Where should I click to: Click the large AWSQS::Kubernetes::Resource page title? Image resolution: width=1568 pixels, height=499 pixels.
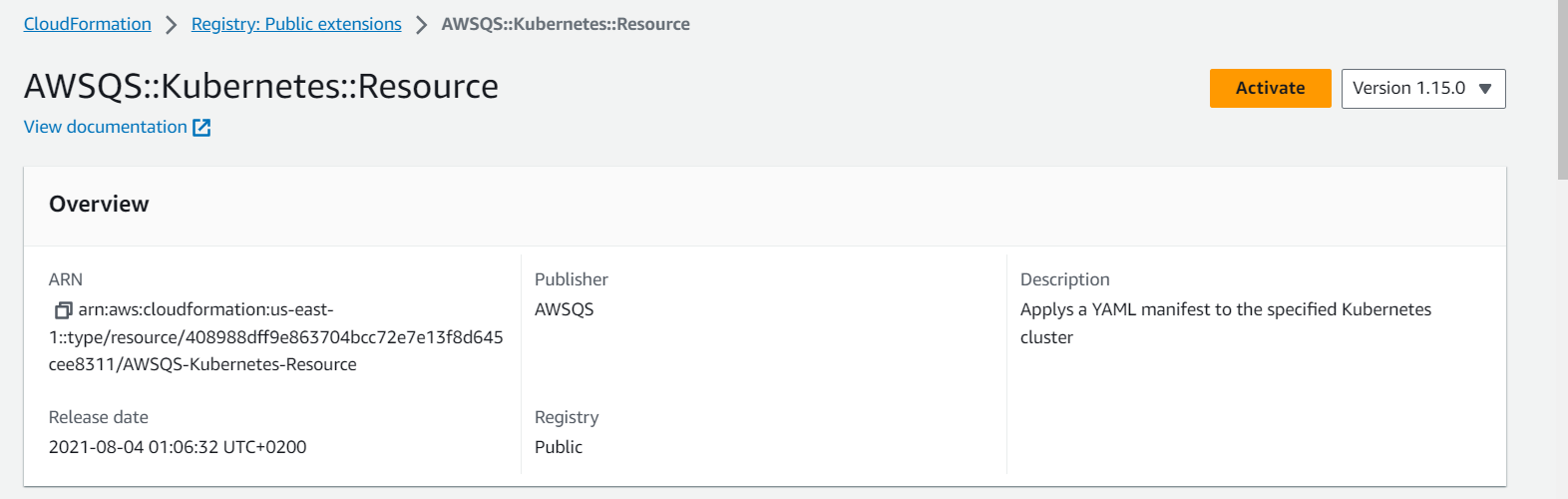(261, 87)
